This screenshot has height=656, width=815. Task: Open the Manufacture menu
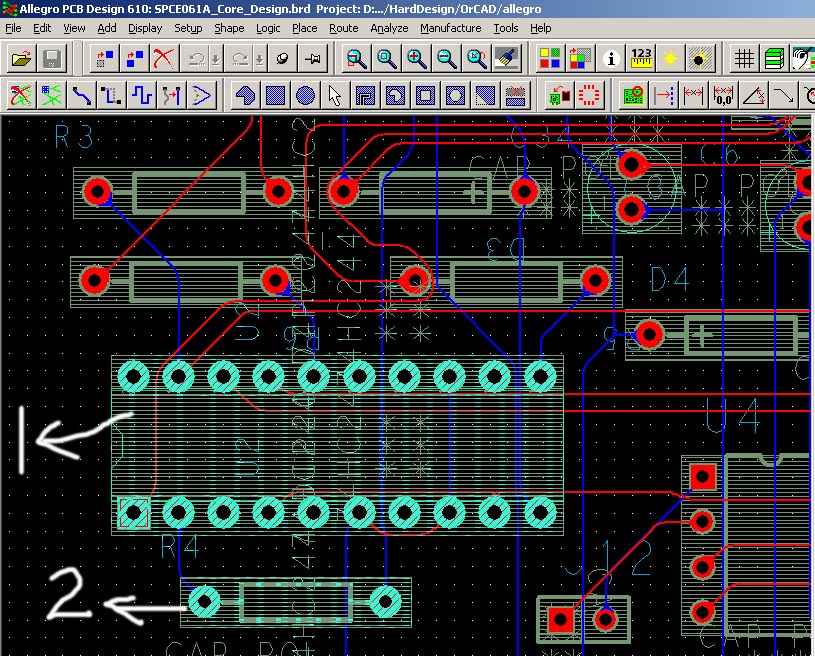[450, 28]
